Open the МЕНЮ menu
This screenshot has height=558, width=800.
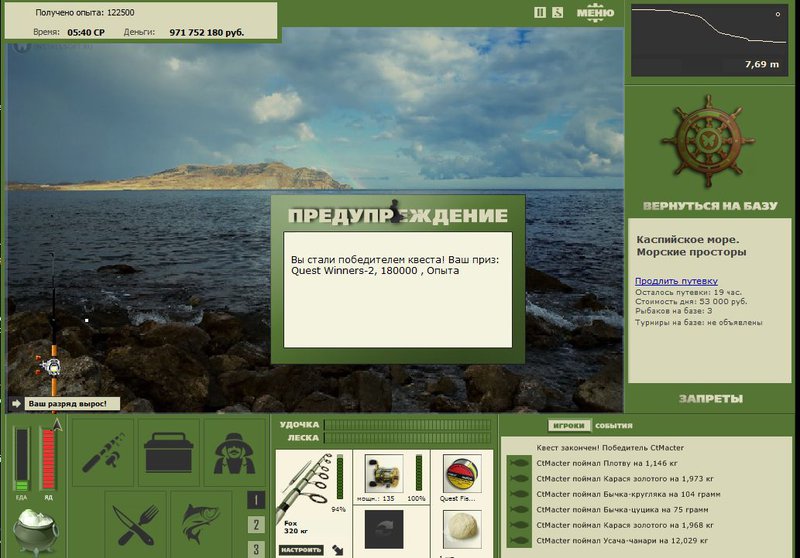point(595,13)
